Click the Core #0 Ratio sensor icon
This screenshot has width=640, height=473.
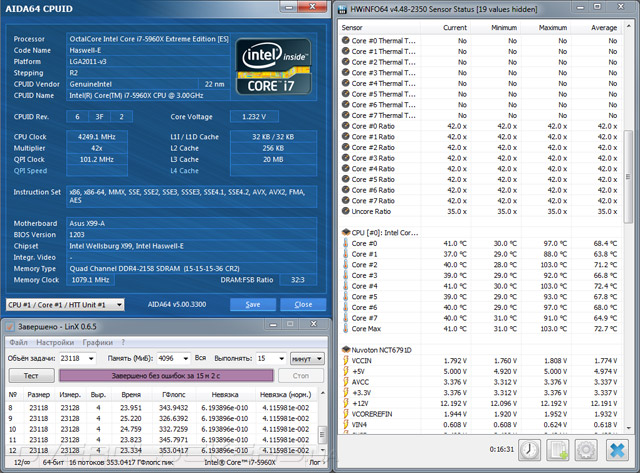tap(346, 126)
